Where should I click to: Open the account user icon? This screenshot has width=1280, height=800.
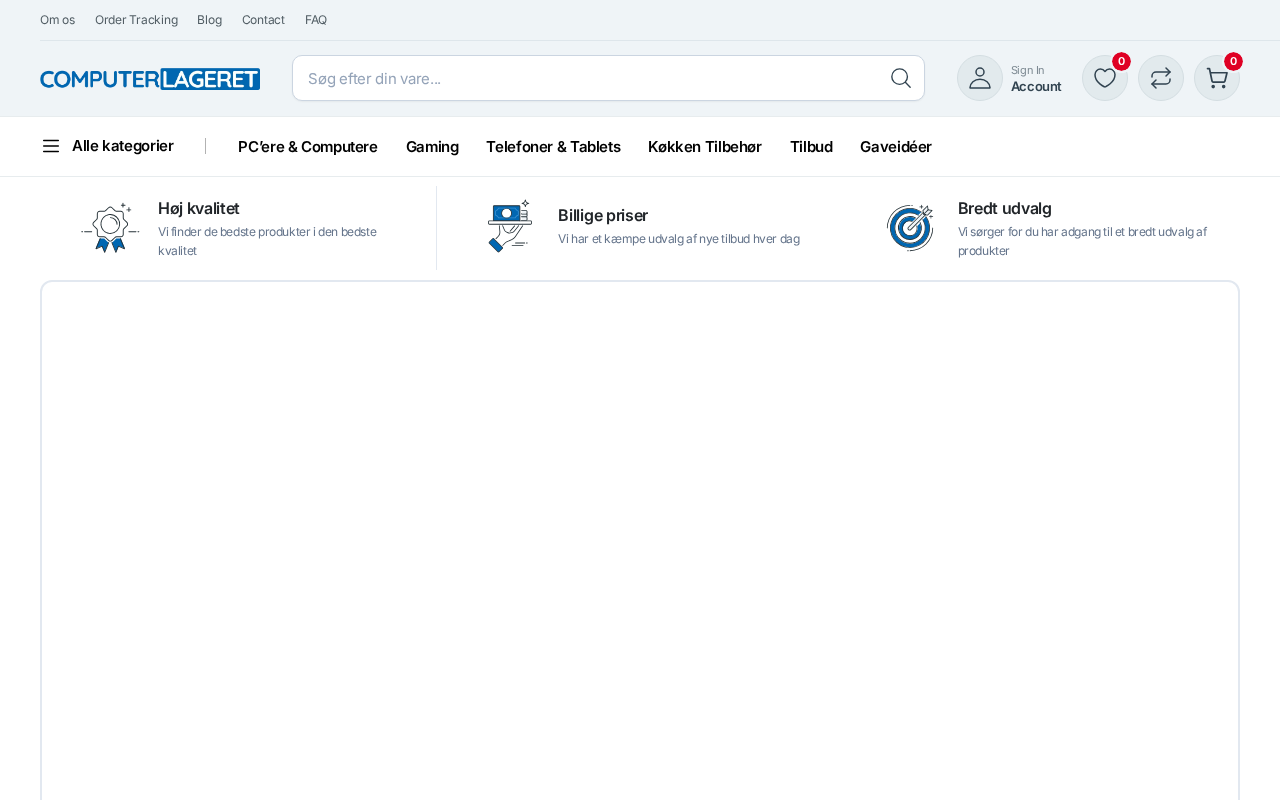point(979,78)
